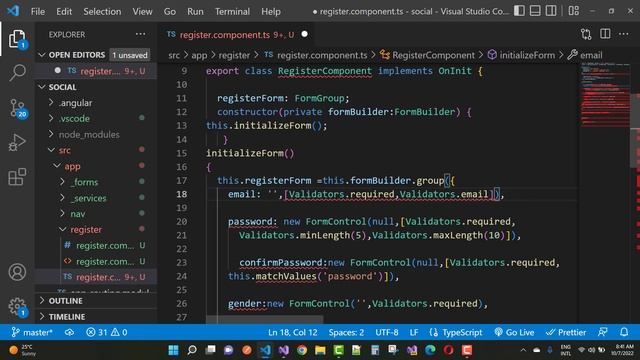
Task: Open the Terminal menu
Action: click(x=232, y=11)
